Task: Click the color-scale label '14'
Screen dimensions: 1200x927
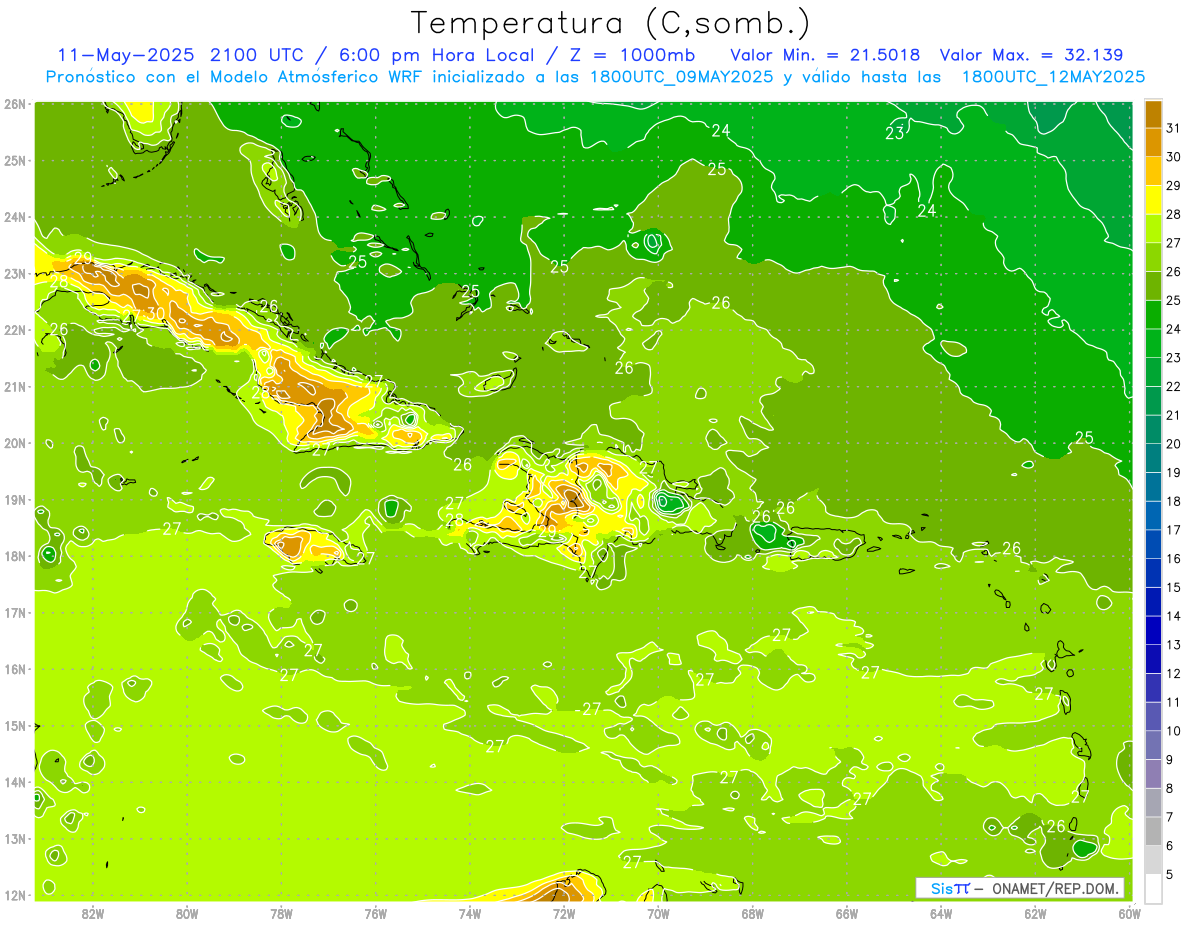Action: click(x=1174, y=616)
